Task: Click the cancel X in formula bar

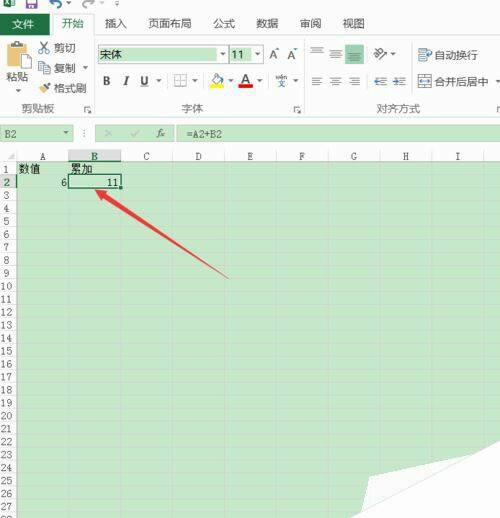Action: 108,134
